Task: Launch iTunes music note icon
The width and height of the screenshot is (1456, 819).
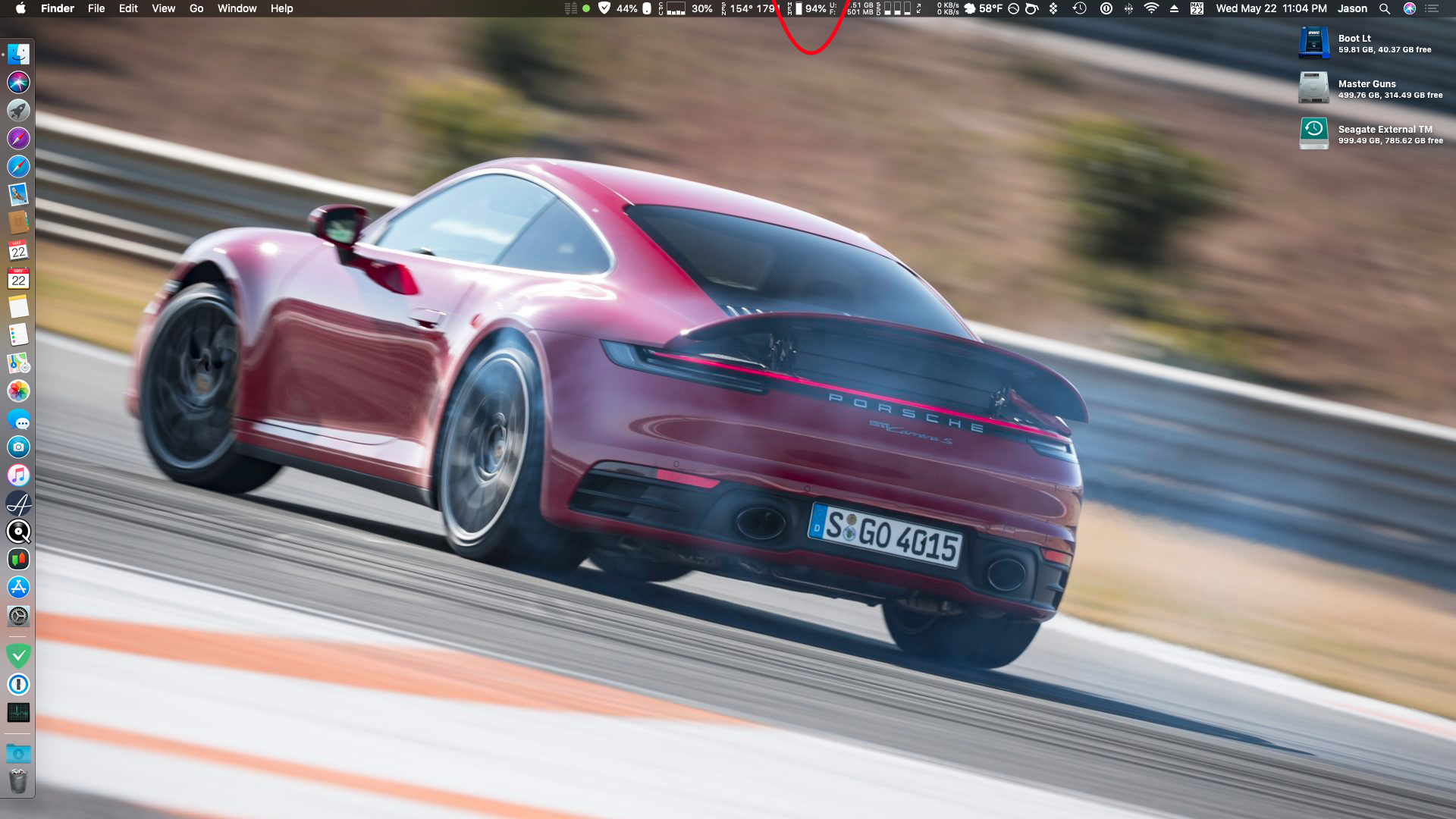Action: (18, 475)
